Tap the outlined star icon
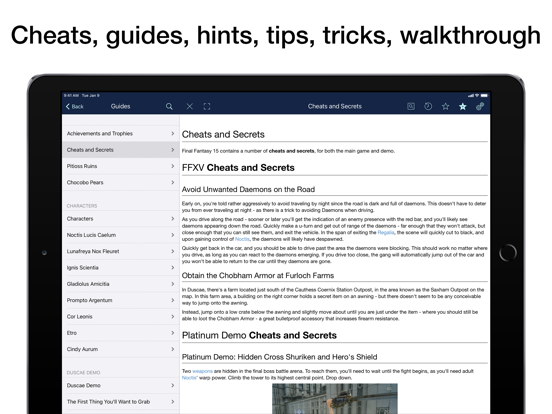The height and width of the screenshot is (414, 552). click(x=445, y=106)
